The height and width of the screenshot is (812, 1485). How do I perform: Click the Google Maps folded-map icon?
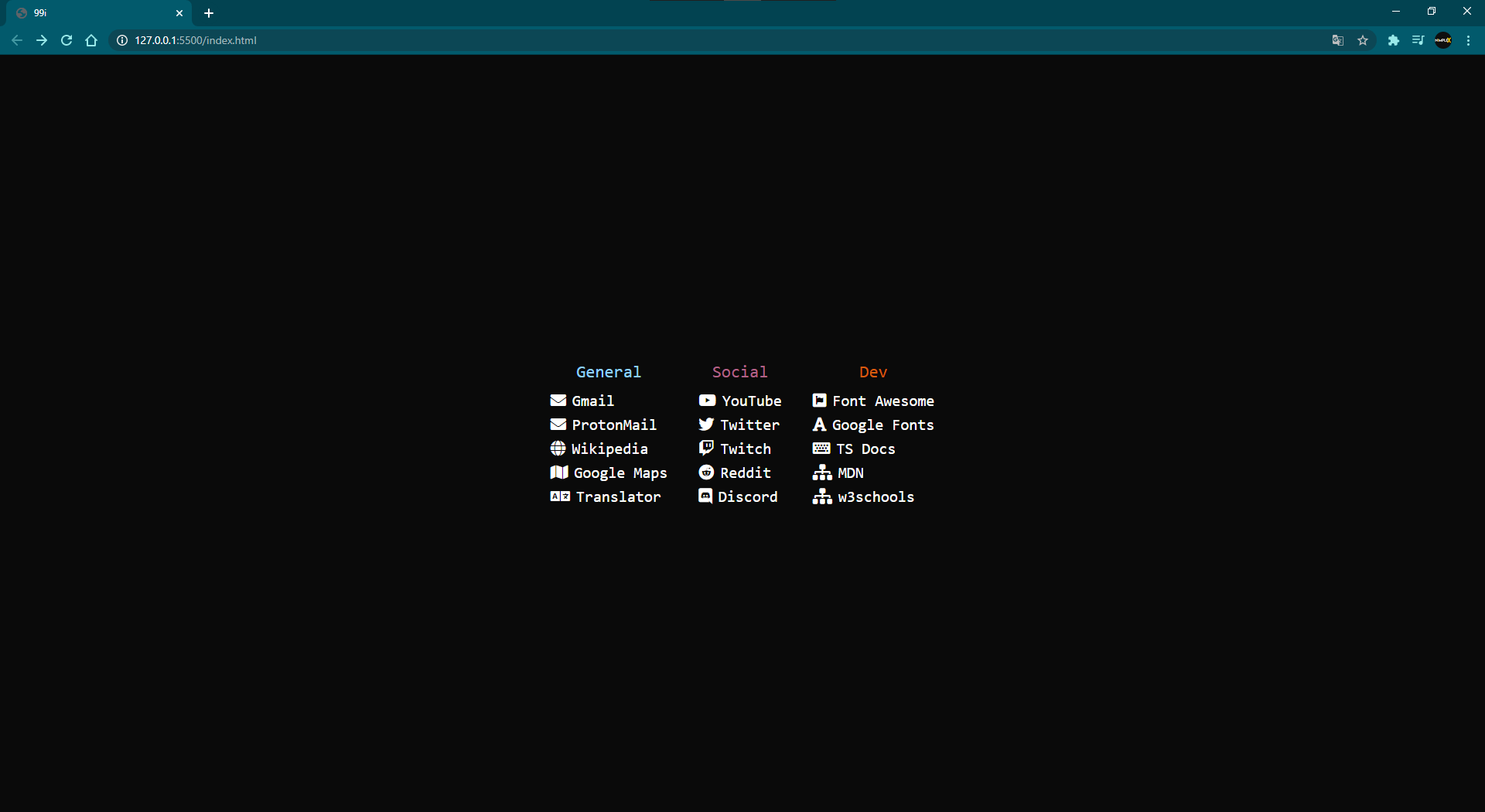coord(558,472)
